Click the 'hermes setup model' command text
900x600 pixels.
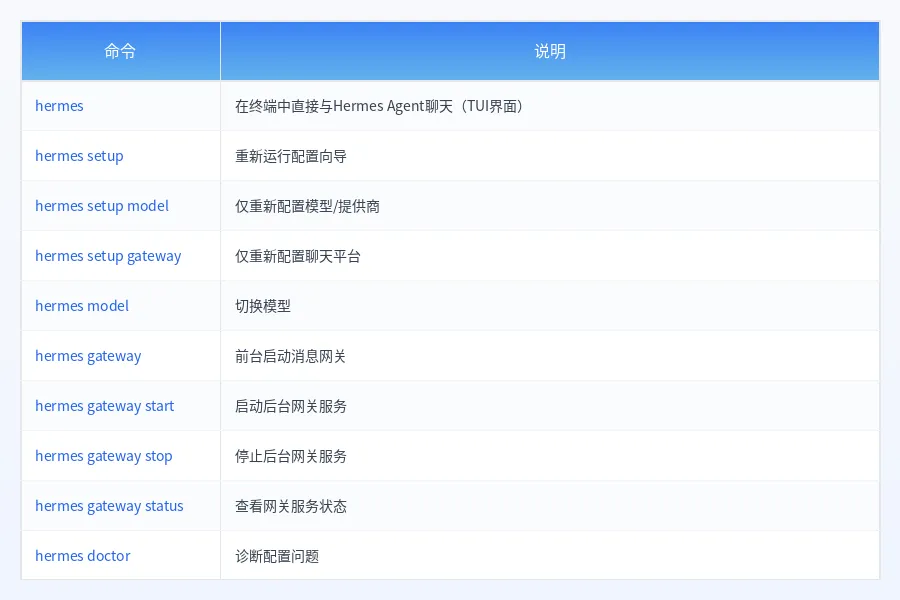[102, 206]
